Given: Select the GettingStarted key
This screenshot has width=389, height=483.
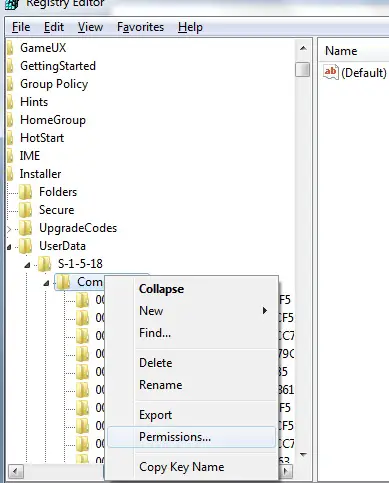Looking at the screenshot, I should 58,66.
